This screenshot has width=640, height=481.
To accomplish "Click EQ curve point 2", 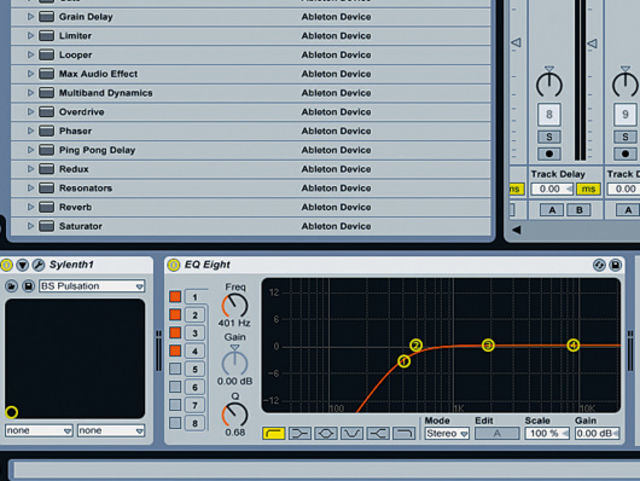I will (416, 345).
